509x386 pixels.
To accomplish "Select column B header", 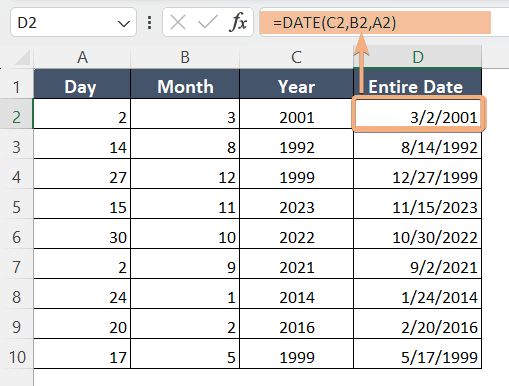I will pyautogui.click(x=185, y=57).
